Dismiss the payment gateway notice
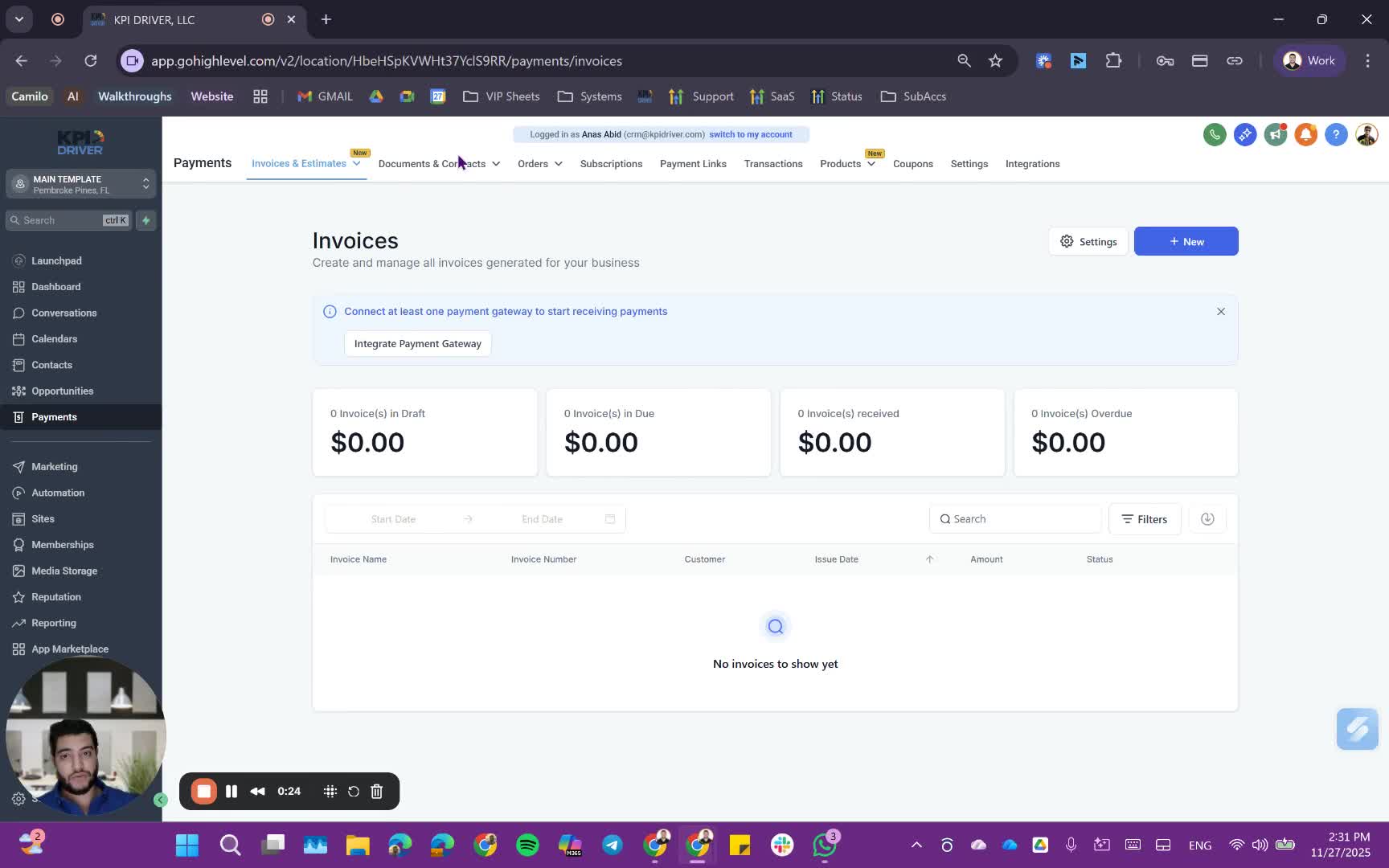Viewport: 1389px width, 868px height. pyautogui.click(x=1221, y=311)
